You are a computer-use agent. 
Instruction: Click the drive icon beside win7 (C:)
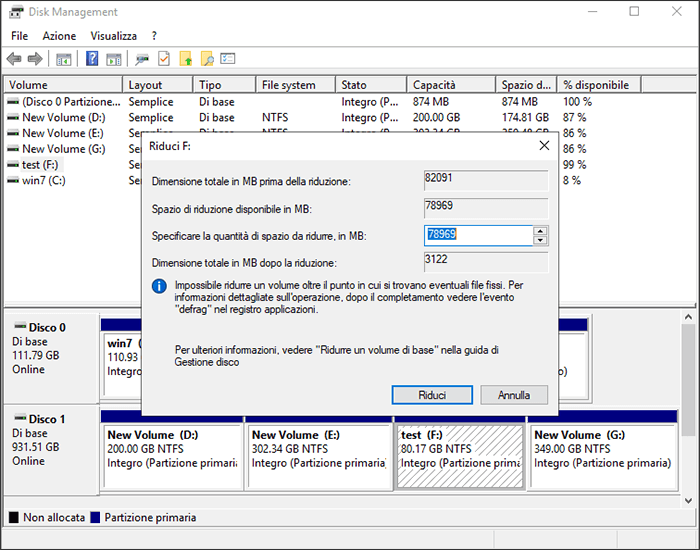13,180
